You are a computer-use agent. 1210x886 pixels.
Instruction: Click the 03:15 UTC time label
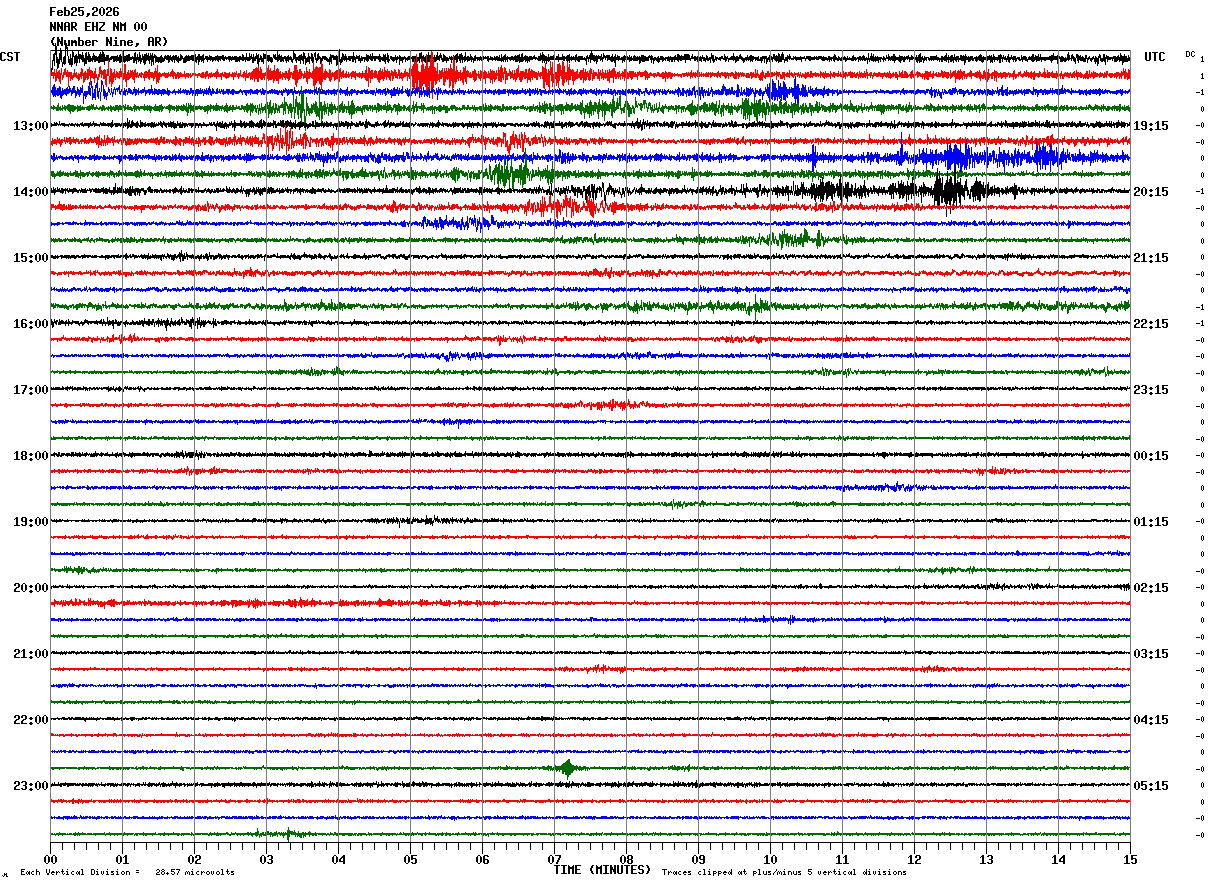point(1151,654)
